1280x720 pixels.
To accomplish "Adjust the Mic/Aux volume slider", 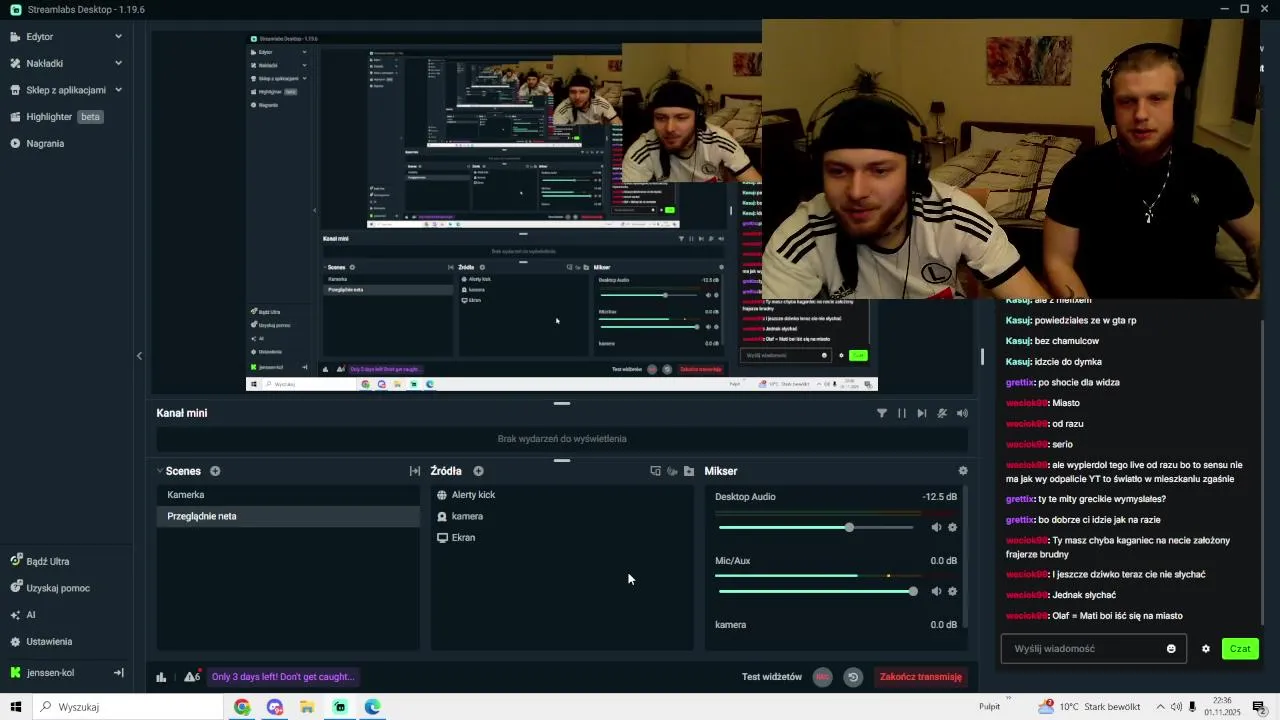I will [816, 591].
